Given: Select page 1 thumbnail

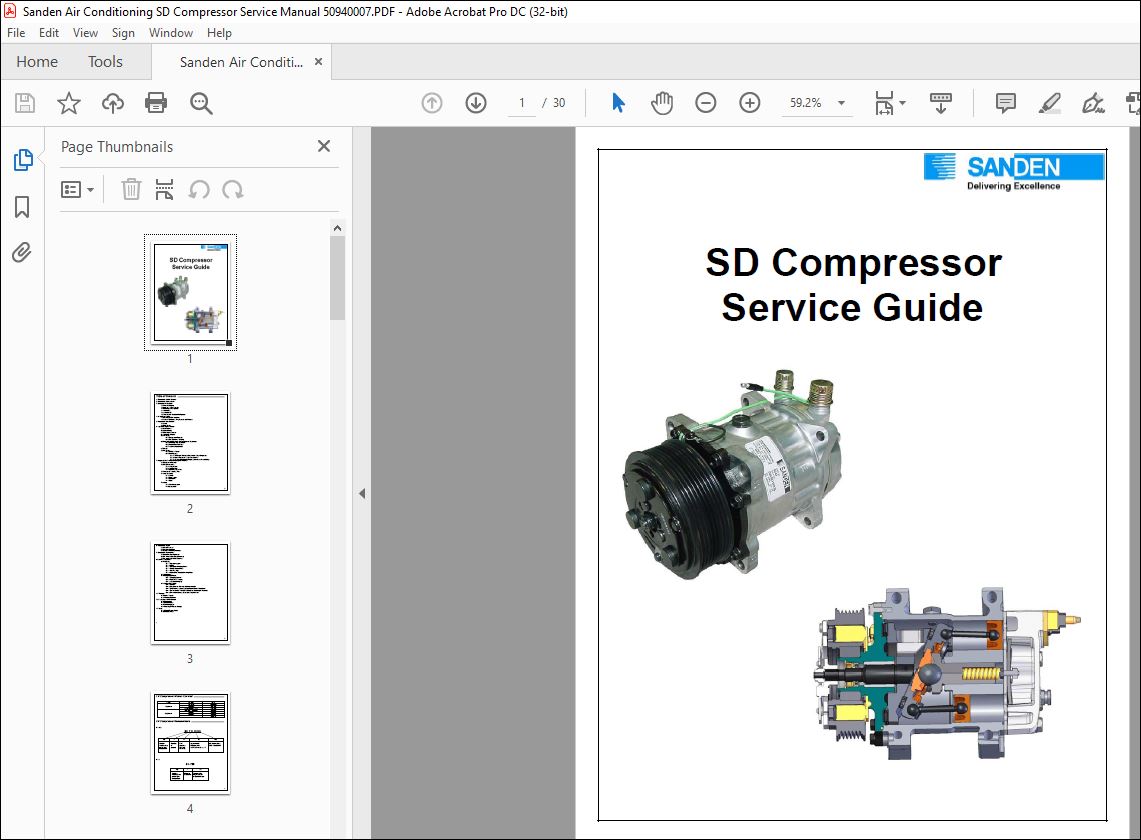Looking at the screenshot, I should pos(191,293).
